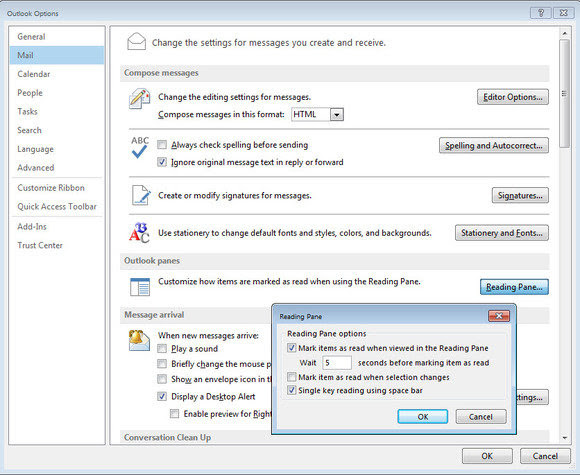Image resolution: width=580 pixels, height=475 pixels.
Task: Toggle Single key reading using space bar
Action: 291,390
